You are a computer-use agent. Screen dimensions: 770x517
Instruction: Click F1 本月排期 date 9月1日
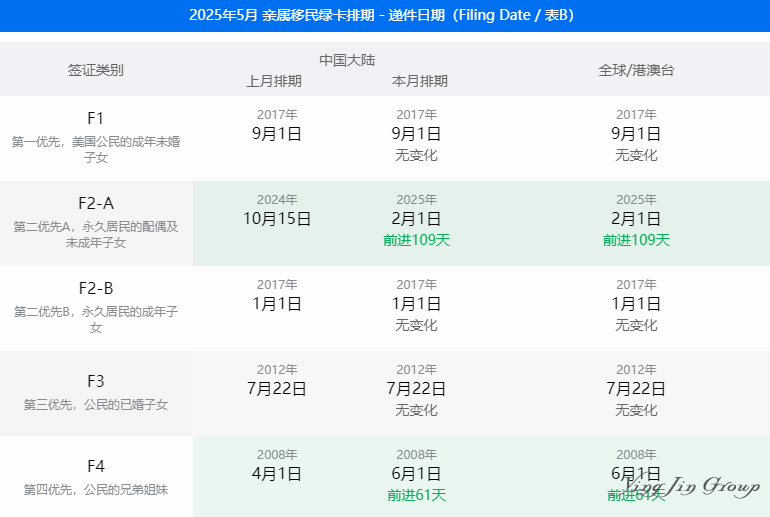pyautogui.click(x=416, y=134)
